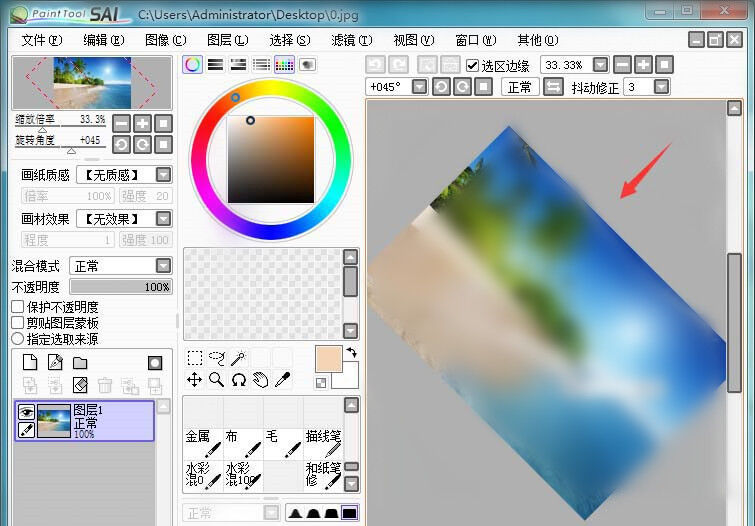The width and height of the screenshot is (755, 526).
Task: Select the flattest brush tip shape
Action: [350, 513]
